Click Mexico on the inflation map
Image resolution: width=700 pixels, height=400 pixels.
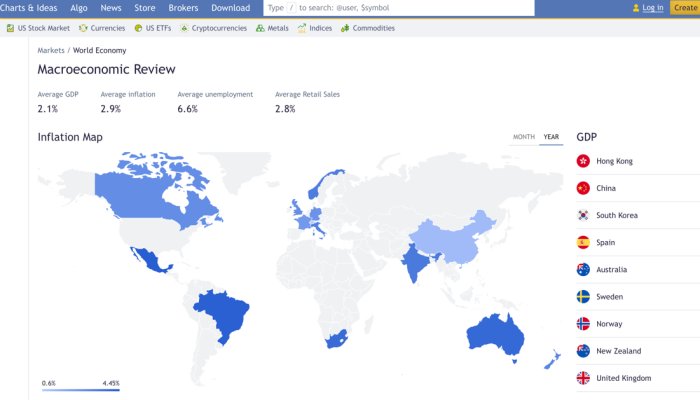[150, 260]
